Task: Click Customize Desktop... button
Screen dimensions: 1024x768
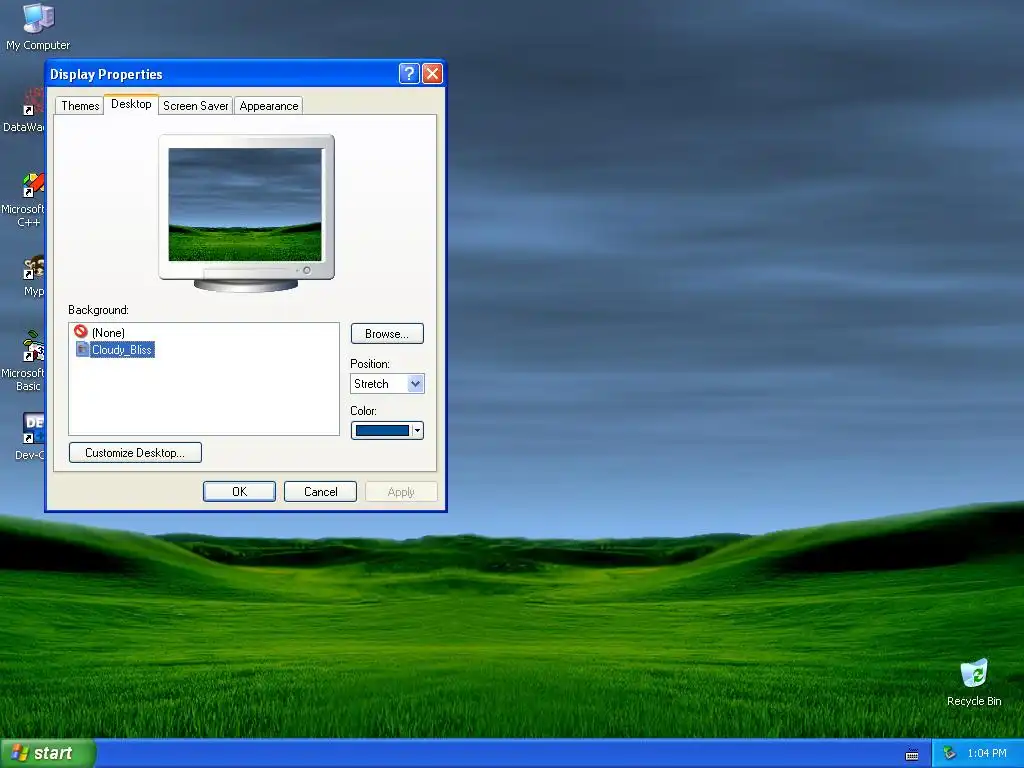Action: (x=135, y=453)
